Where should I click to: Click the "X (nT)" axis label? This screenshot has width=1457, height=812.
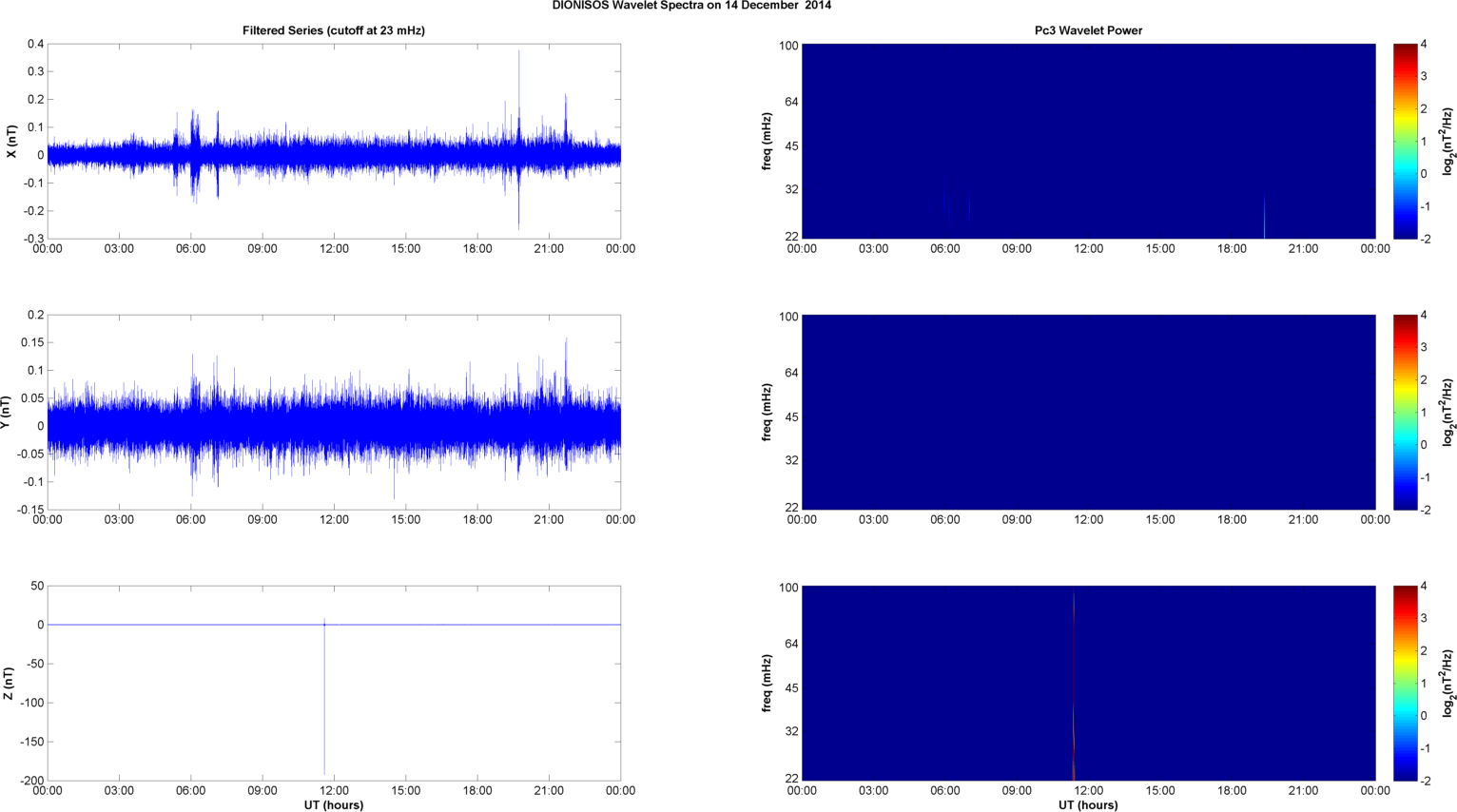click(x=11, y=142)
